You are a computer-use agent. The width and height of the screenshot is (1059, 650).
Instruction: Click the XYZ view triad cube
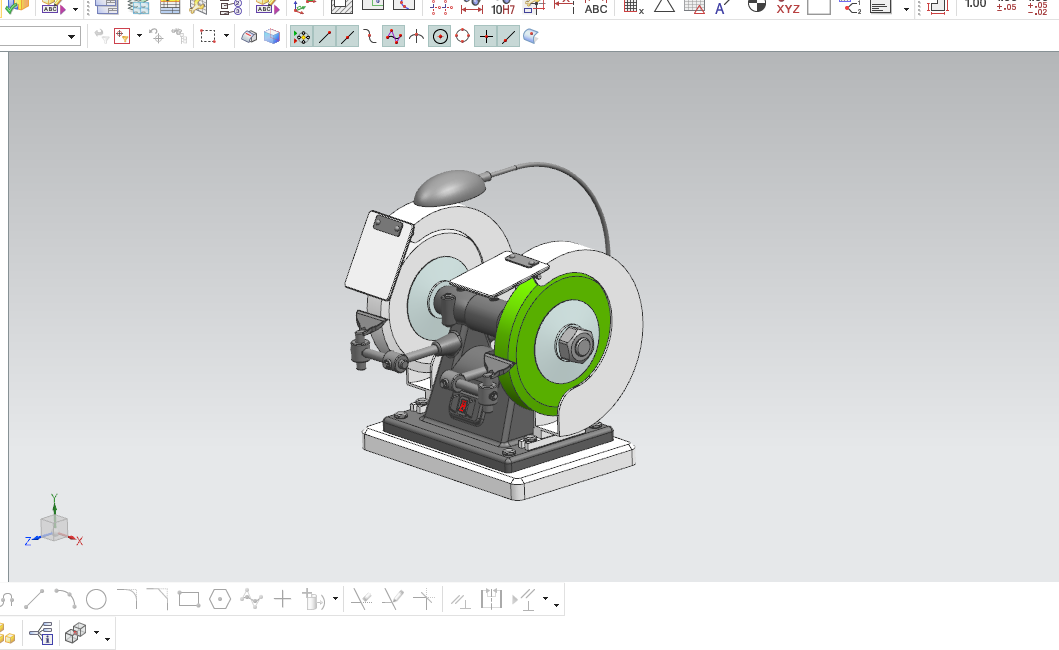pos(53,527)
